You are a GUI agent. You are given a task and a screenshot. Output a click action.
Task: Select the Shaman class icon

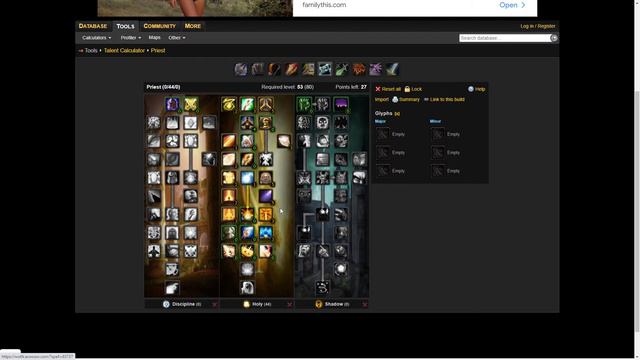pyautogui.click(x=359, y=69)
